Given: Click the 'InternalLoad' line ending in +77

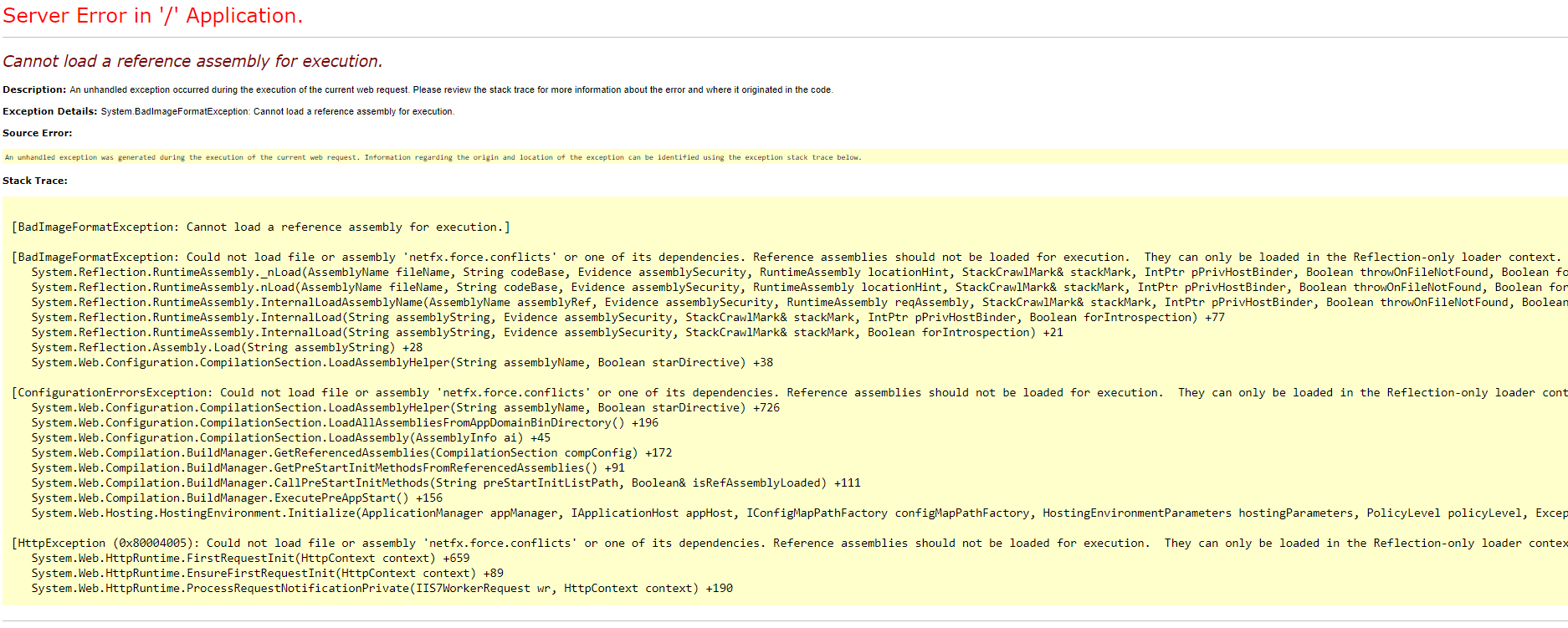Looking at the screenshot, I should pos(628,317).
